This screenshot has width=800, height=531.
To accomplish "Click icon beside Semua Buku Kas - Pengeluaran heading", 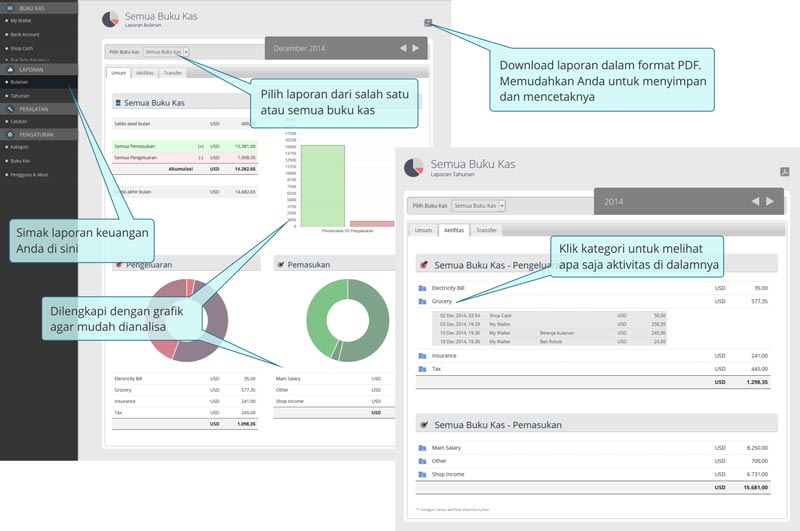I will coord(423,265).
